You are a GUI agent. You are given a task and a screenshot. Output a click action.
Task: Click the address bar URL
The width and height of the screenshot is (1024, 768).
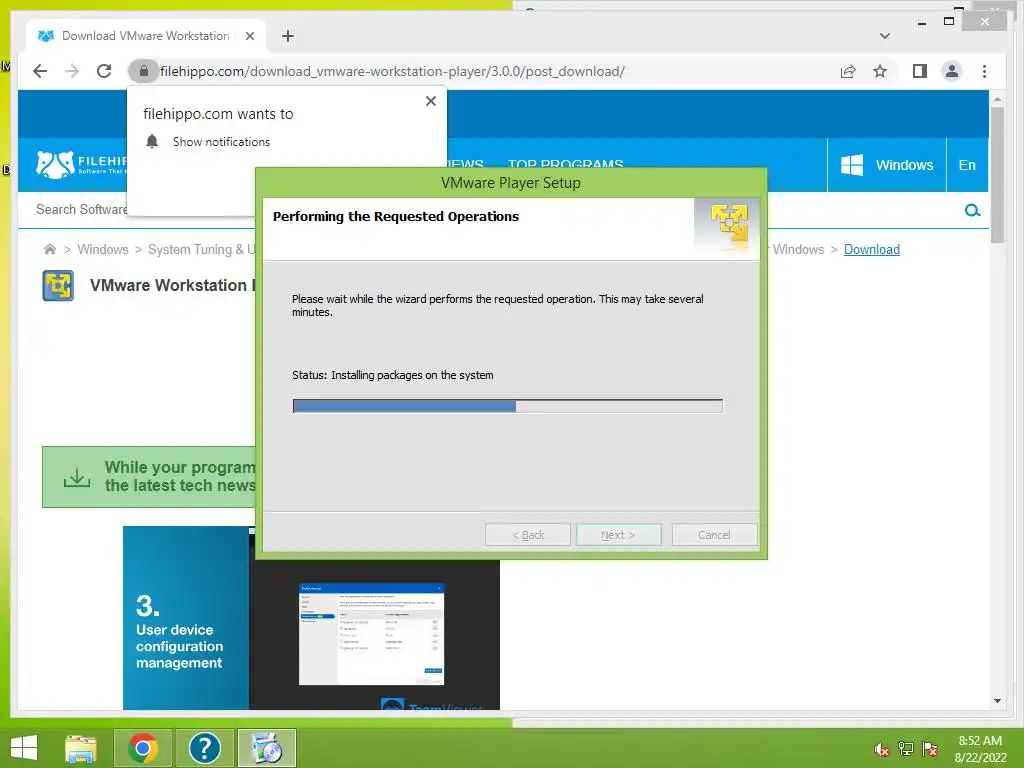click(x=392, y=71)
